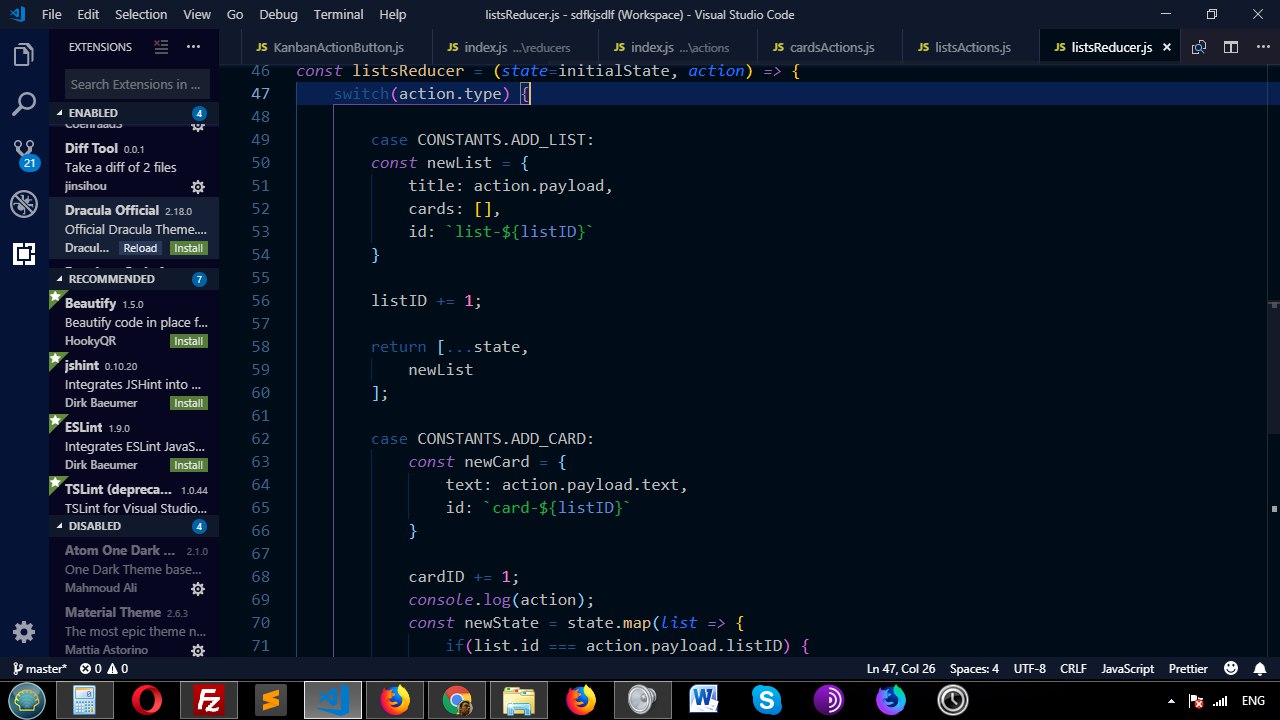The height and width of the screenshot is (720, 1280).
Task: Open FileZilla from the taskbar
Action: 208,700
